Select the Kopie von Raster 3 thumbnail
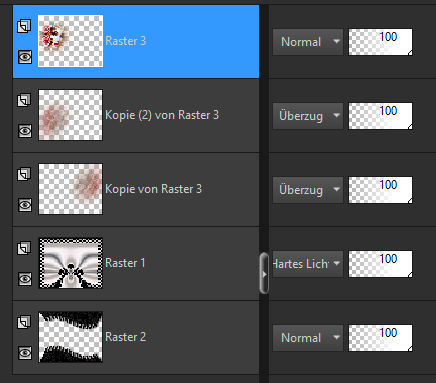 pos(70,189)
